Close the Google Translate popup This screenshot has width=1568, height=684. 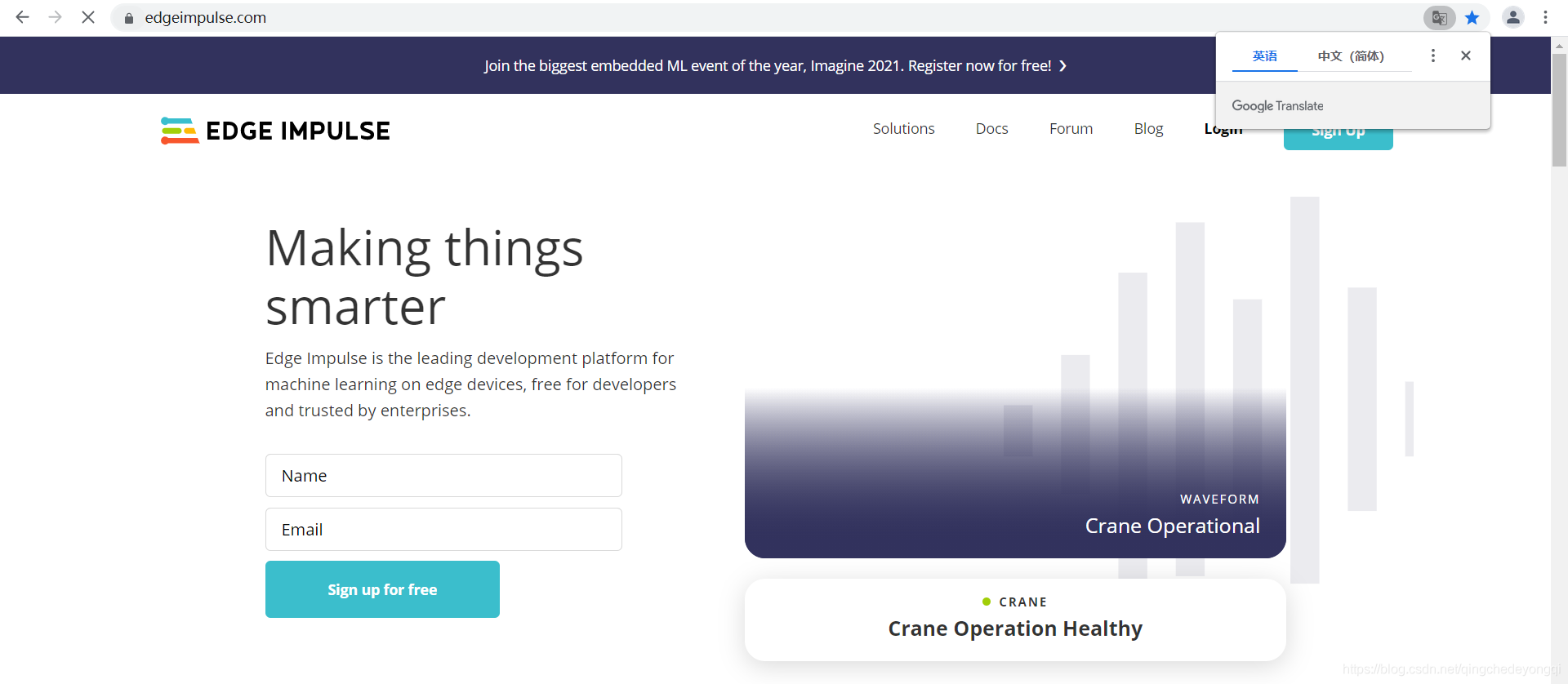point(1466,56)
